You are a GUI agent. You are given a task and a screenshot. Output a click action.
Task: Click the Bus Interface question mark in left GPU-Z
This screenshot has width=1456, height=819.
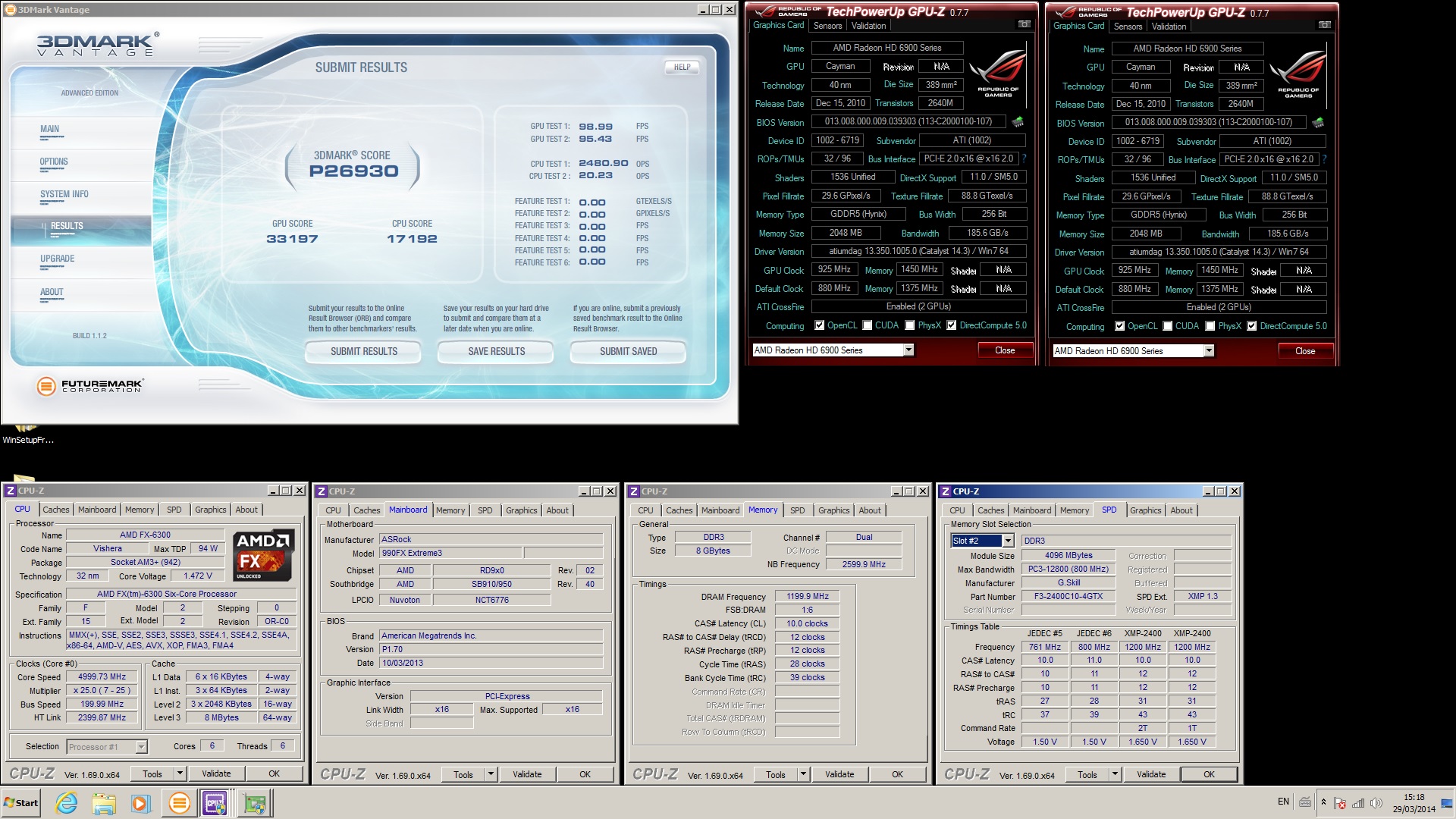pos(1024,158)
